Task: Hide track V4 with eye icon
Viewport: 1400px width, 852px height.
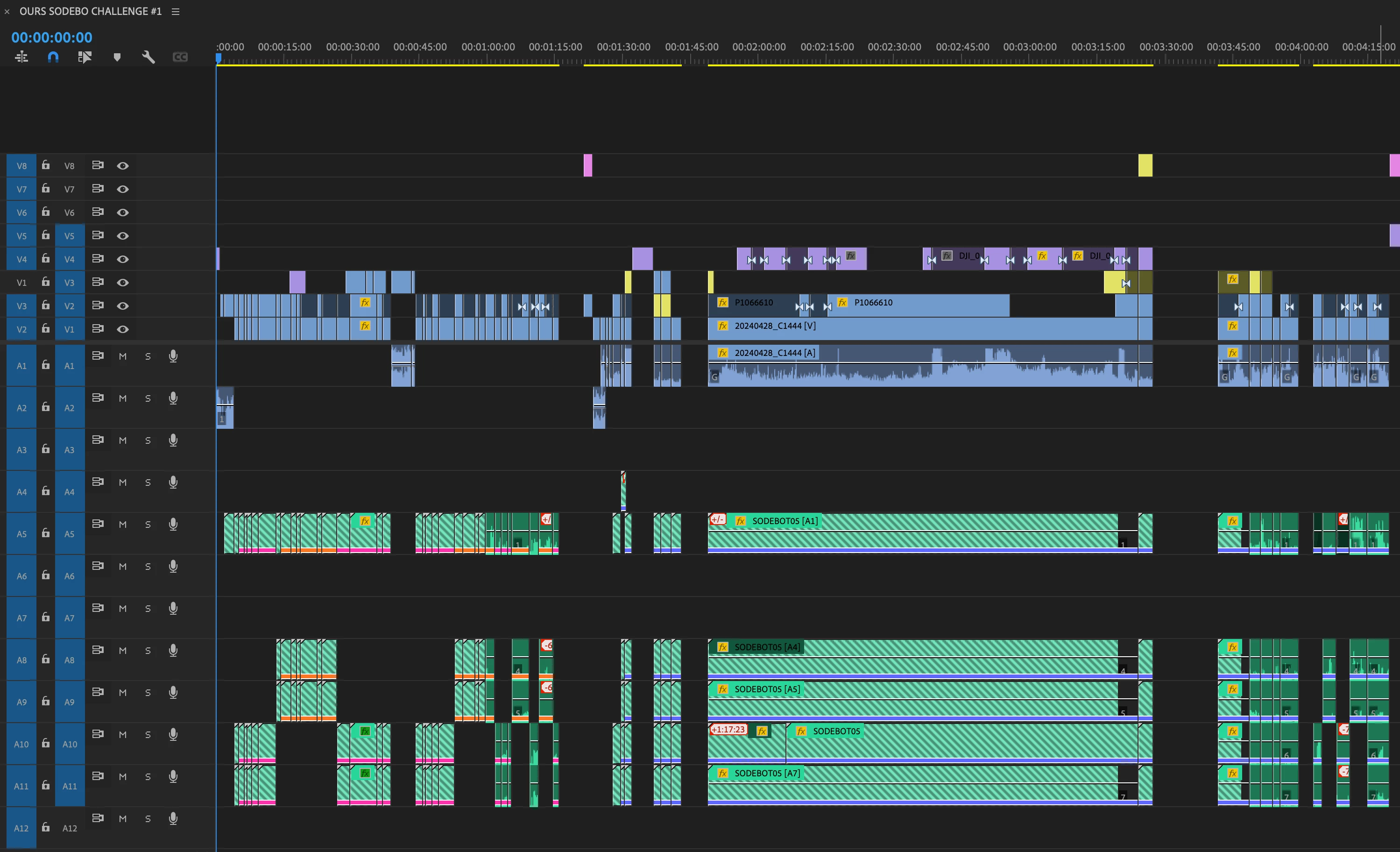Action: click(x=123, y=259)
